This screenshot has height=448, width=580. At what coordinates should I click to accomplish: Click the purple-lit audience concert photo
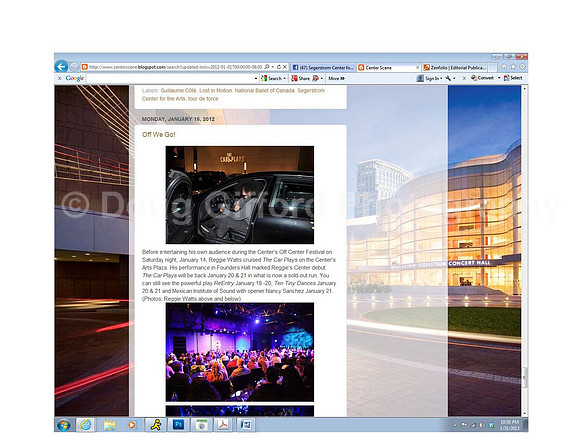(240, 352)
